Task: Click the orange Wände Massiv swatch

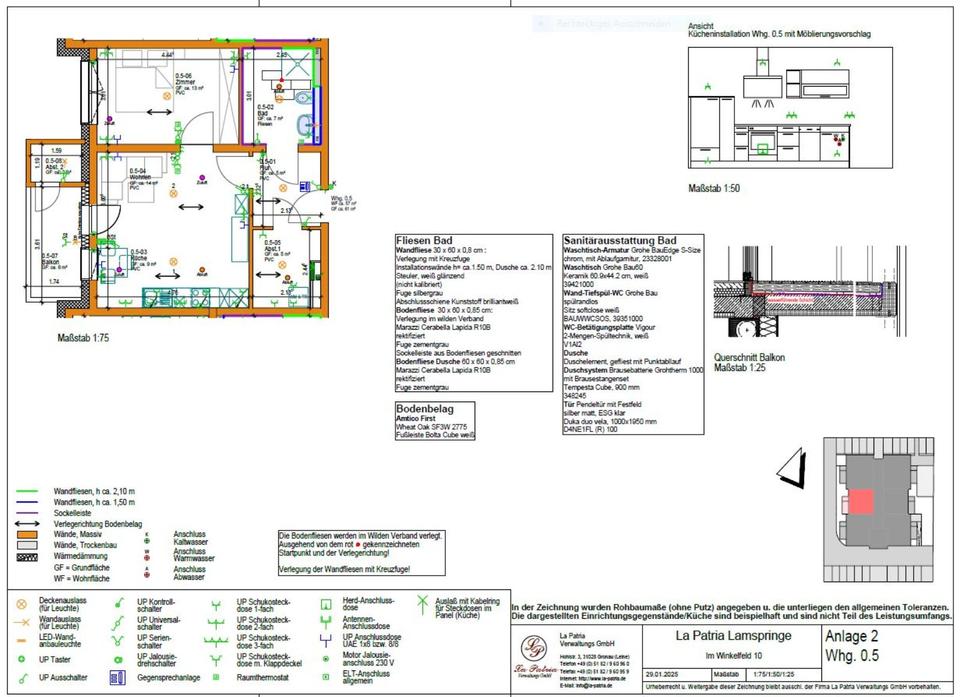Action: click(x=29, y=534)
